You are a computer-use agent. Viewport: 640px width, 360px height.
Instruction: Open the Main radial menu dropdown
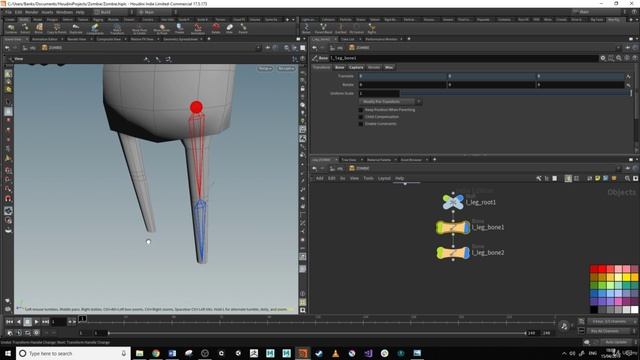[x=157, y=12]
